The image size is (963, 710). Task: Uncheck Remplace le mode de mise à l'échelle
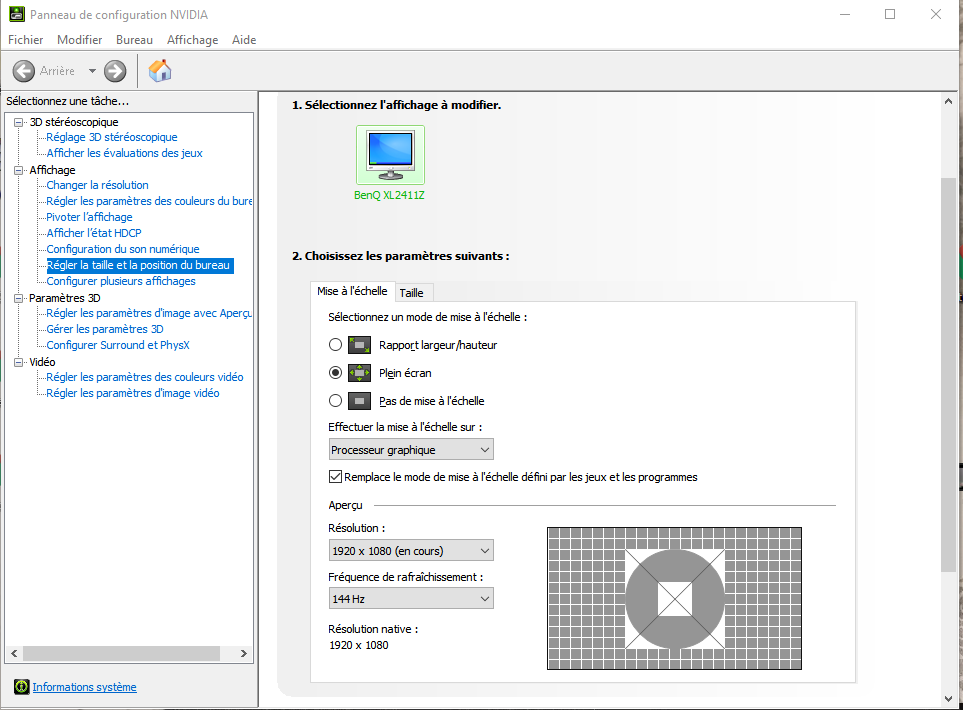click(x=335, y=477)
